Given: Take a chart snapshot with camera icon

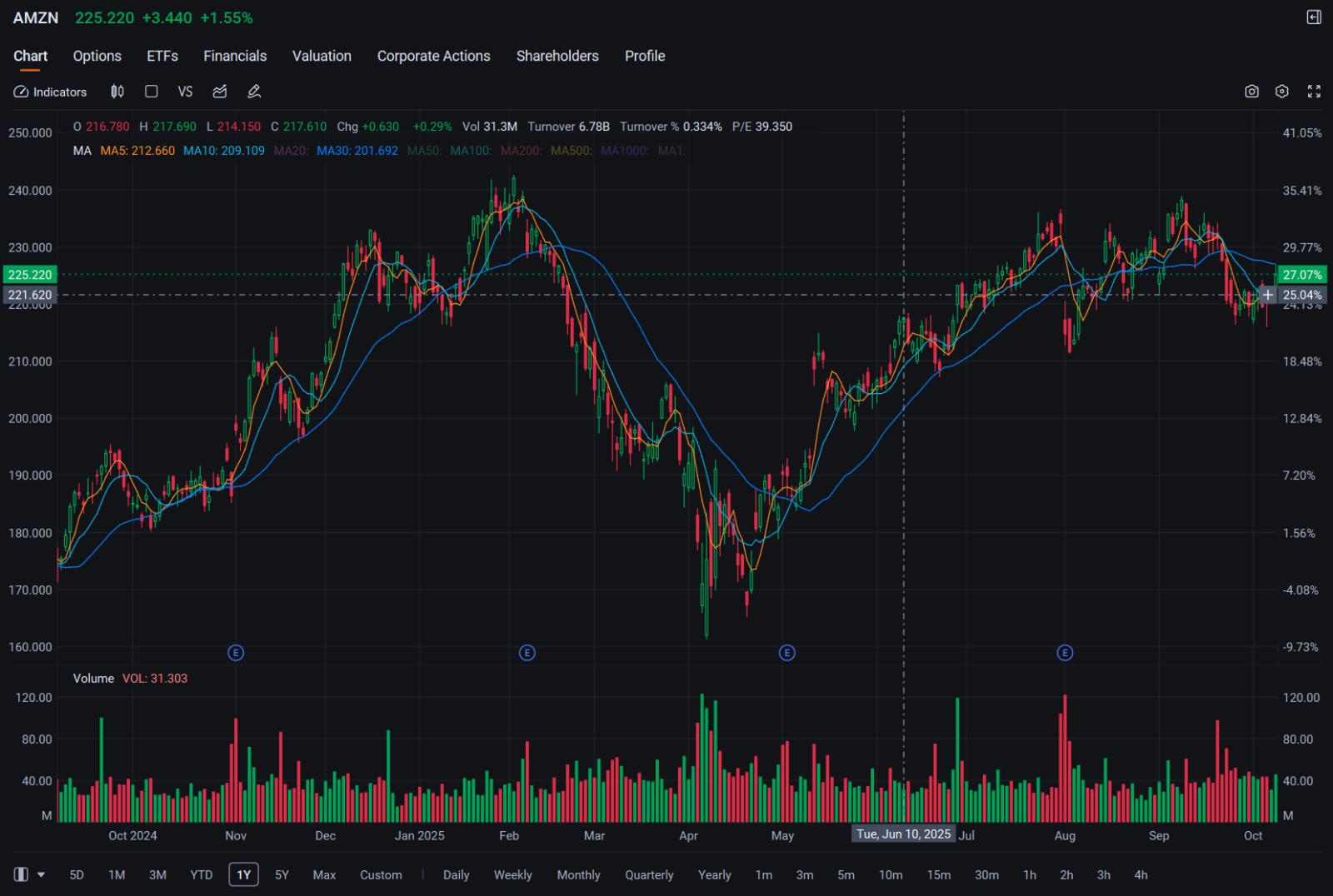Looking at the screenshot, I should click(x=1251, y=92).
